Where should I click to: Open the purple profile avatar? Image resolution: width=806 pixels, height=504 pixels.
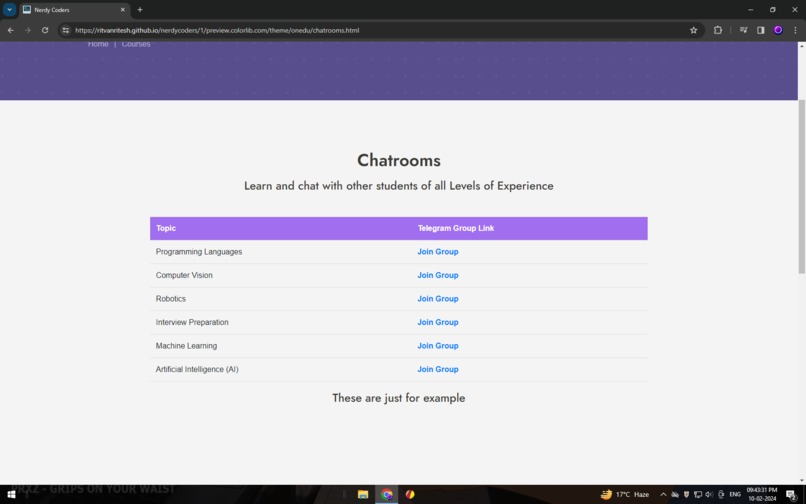tap(778, 30)
